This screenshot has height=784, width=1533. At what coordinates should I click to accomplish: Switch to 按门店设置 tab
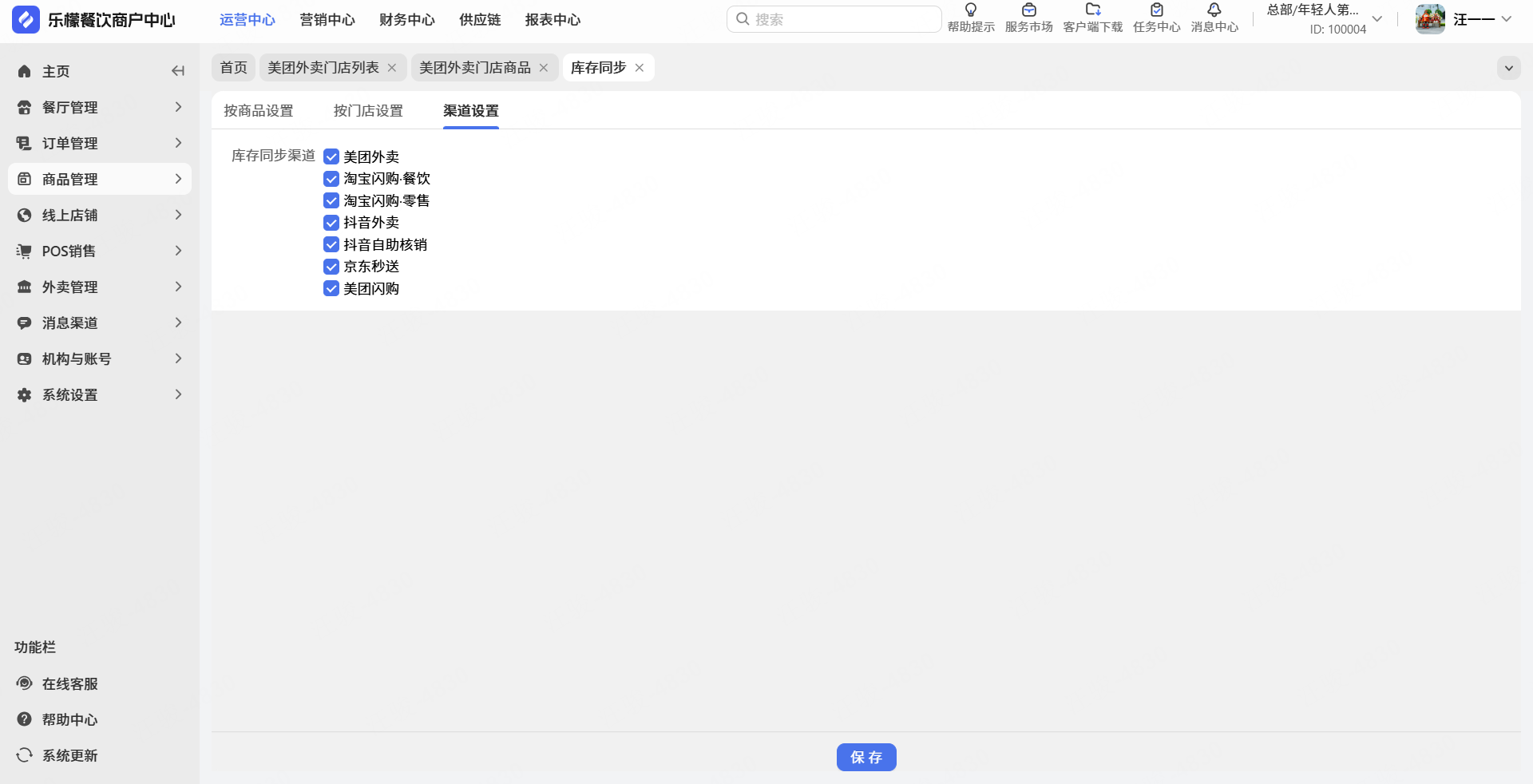point(368,111)
